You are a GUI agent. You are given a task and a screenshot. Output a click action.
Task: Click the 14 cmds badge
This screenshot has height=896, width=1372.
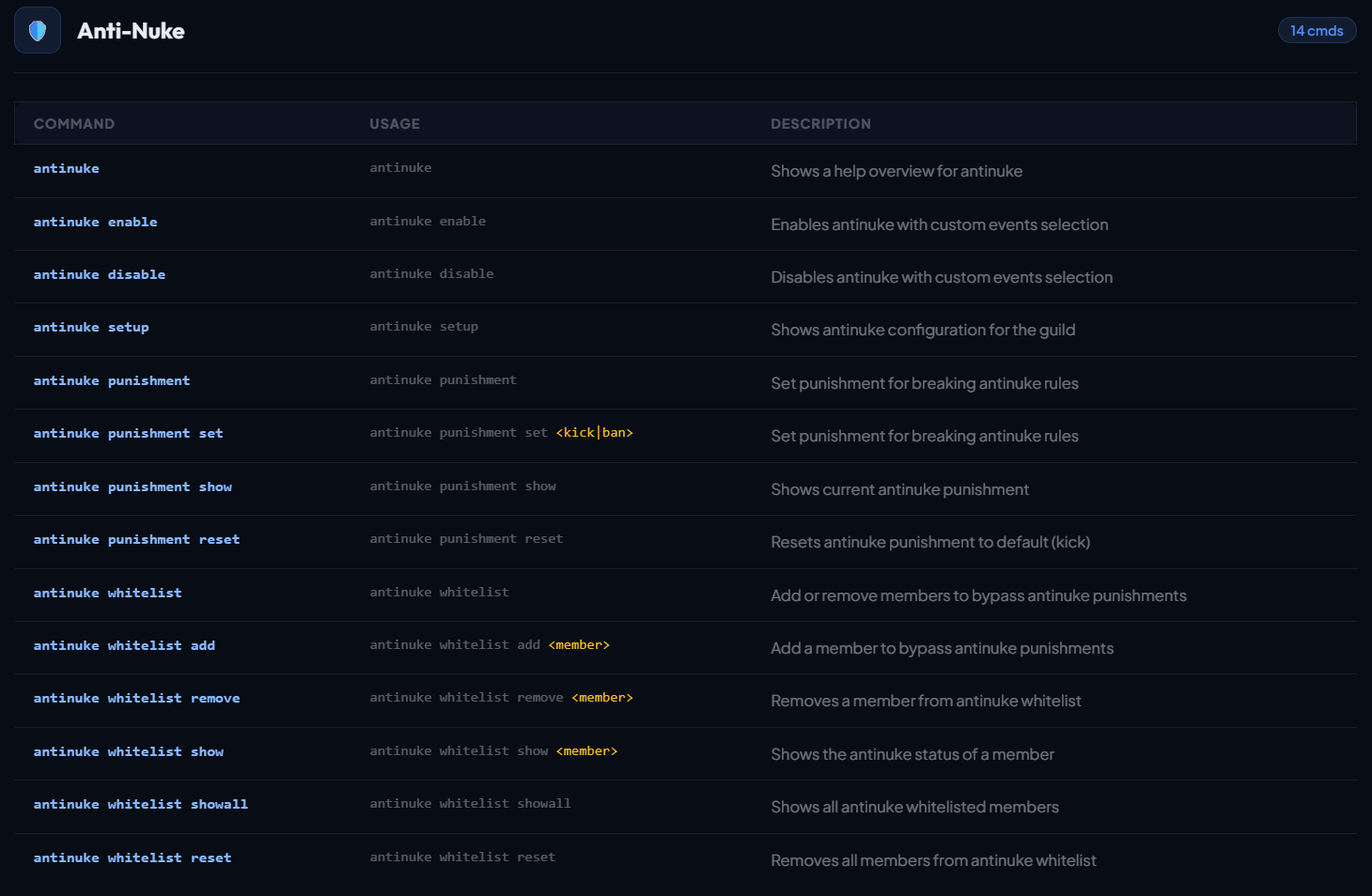pyautogui.click(x=1317, y=31)
